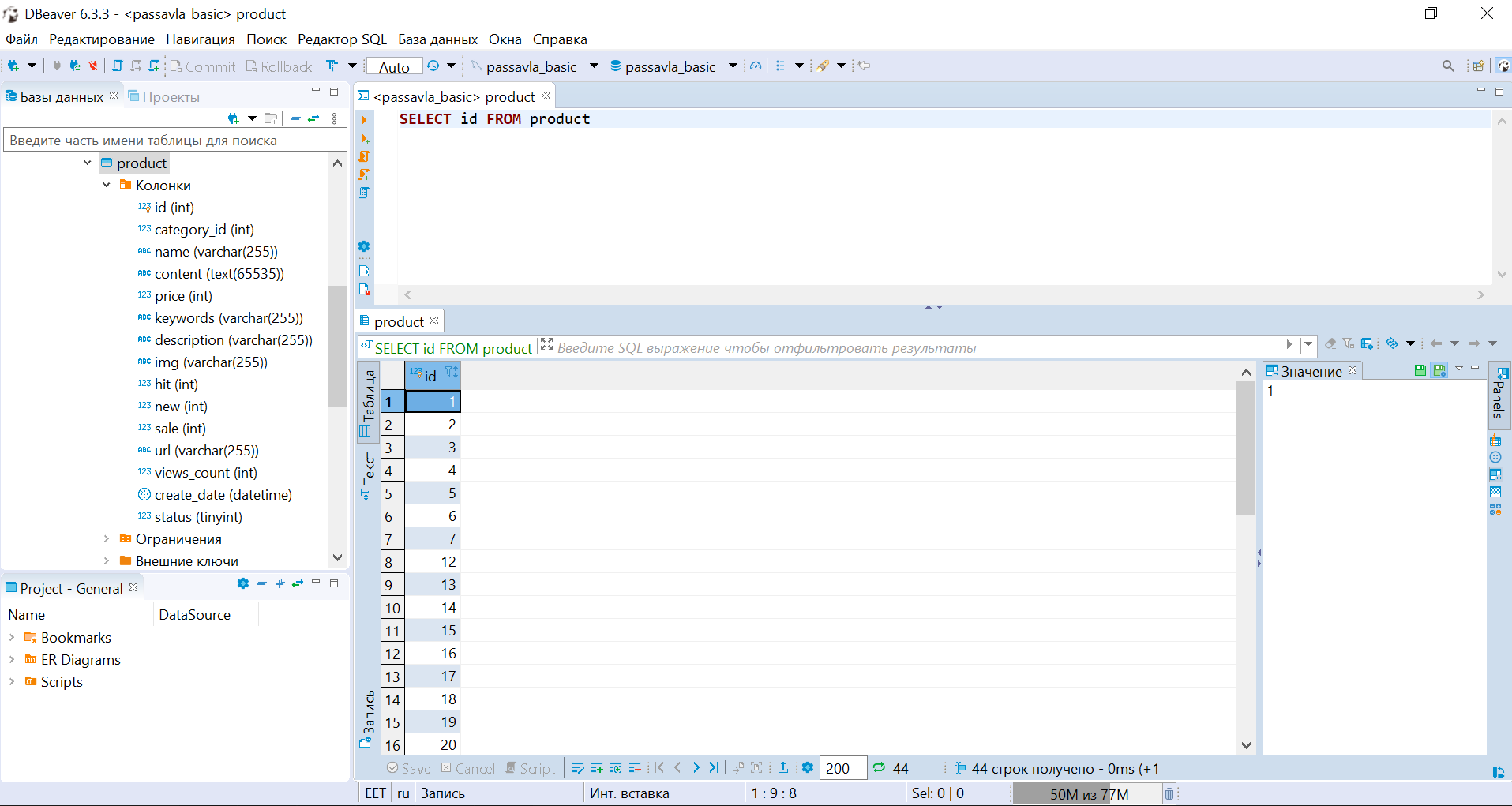1512x806 pixels.
Task: Select the create_date (datetime) column
Action: pyautogui.click(x=215, y=495)
